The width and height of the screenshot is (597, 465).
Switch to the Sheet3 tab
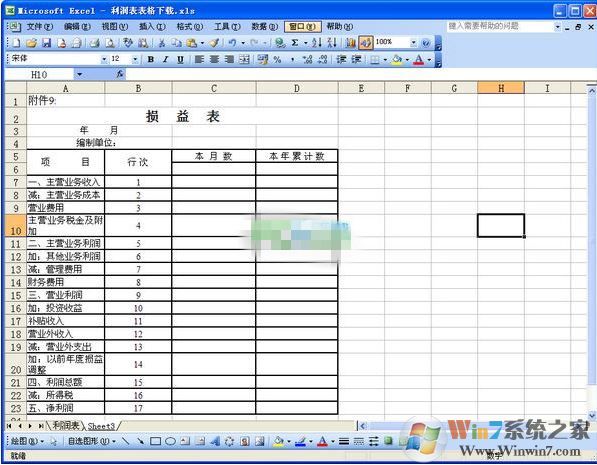[101, 426]
